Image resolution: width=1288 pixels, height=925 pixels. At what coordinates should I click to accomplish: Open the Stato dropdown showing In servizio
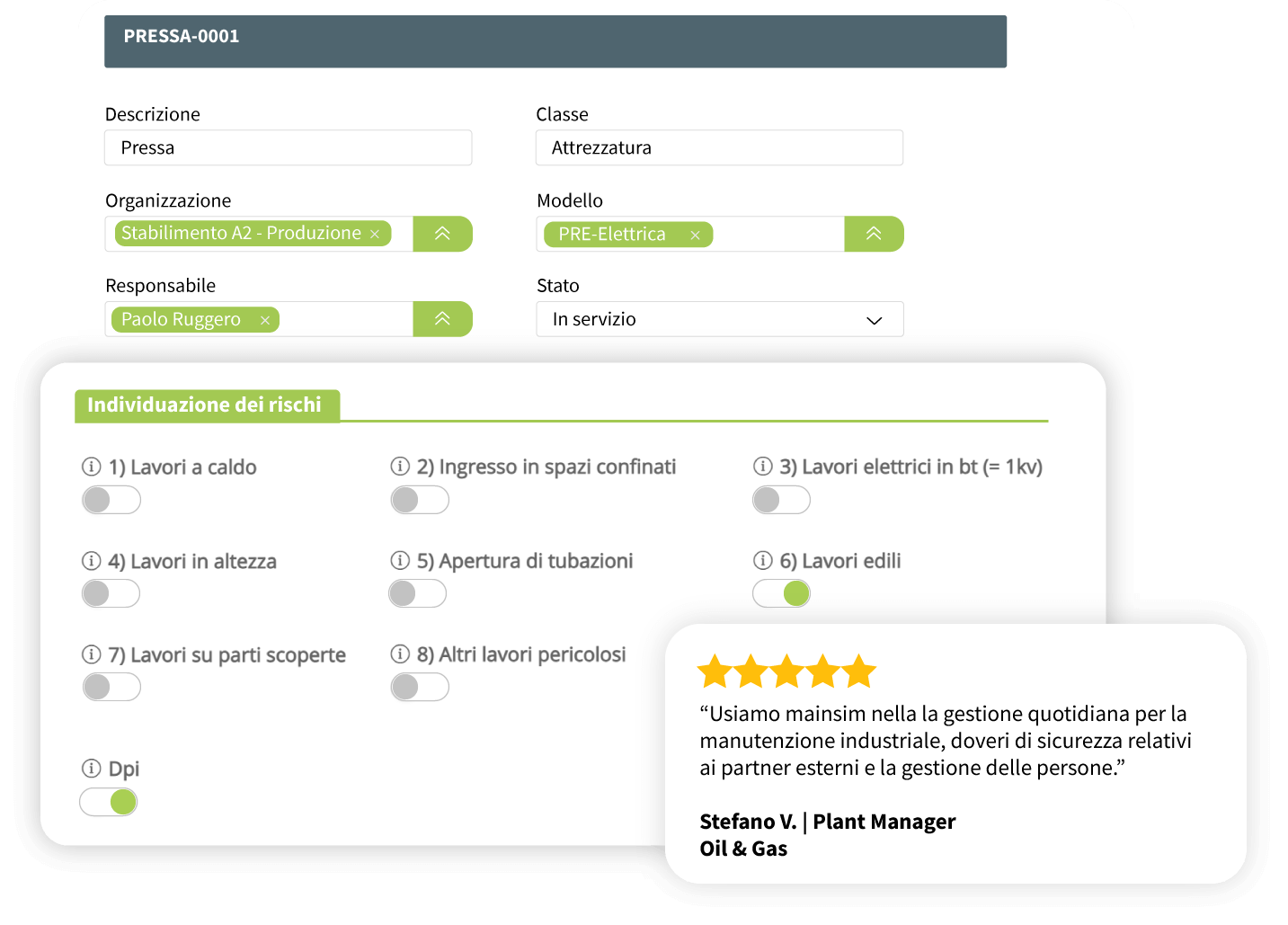[720, 319]
